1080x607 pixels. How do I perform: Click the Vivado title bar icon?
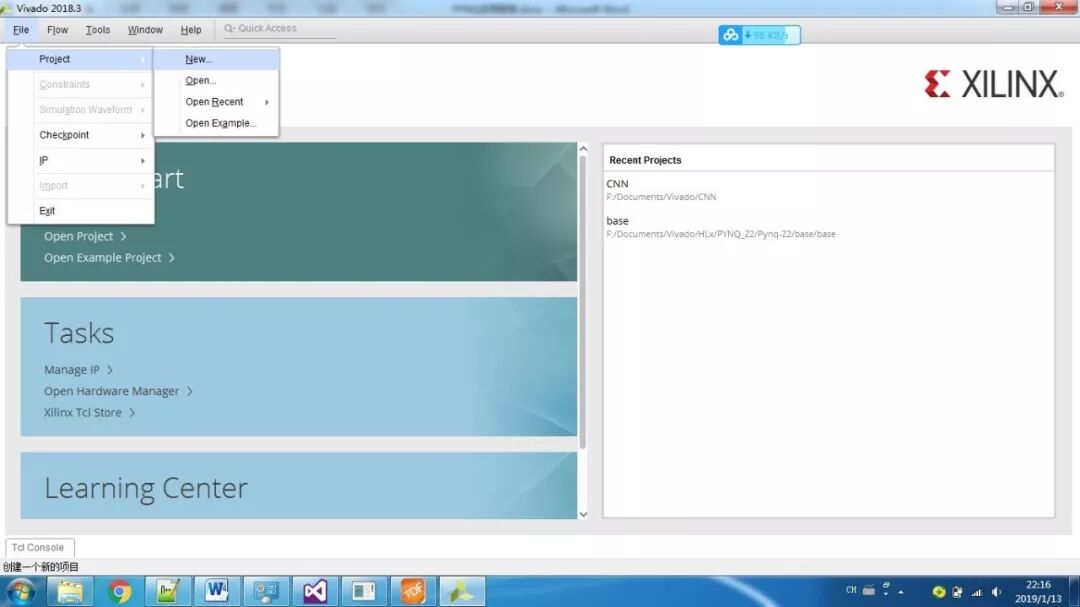(x=6, y=8)
